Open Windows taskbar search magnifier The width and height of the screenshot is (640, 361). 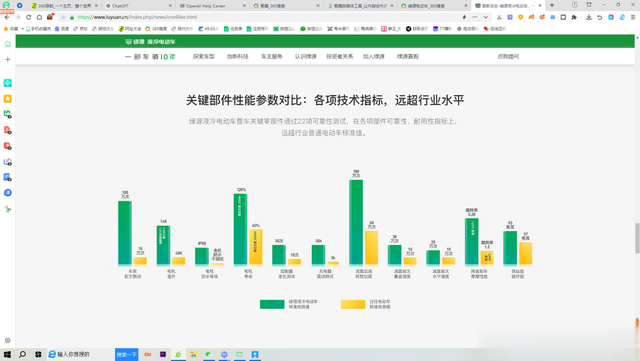pos(22,354)
